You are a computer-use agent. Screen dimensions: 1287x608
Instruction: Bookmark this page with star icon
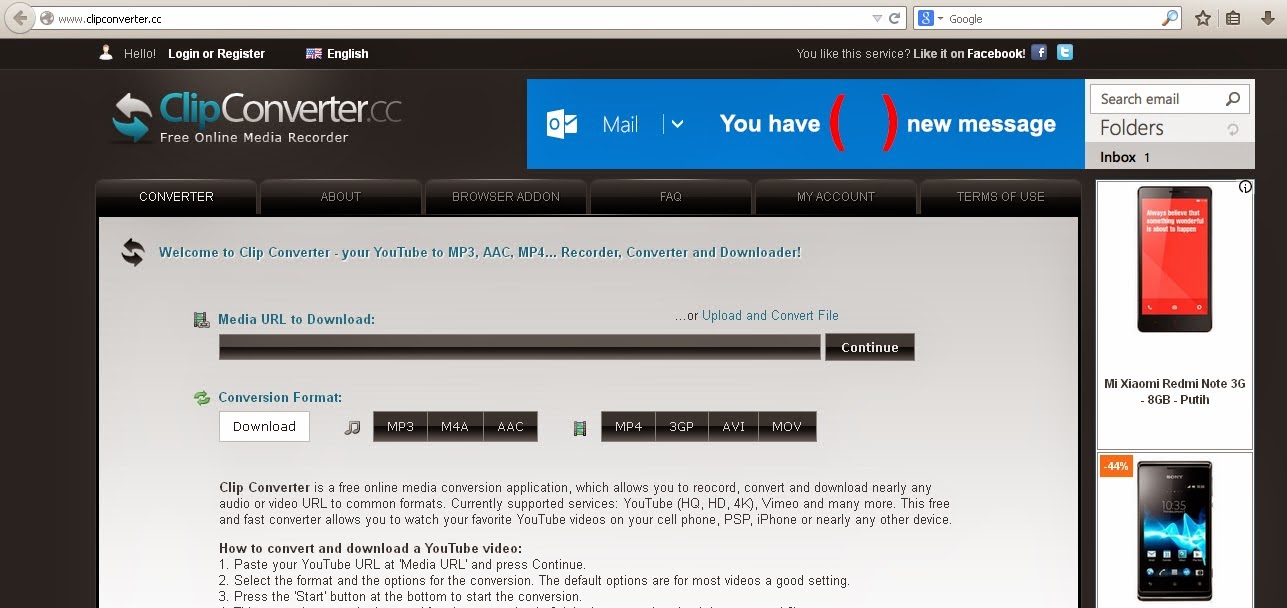click(1203, 18)
